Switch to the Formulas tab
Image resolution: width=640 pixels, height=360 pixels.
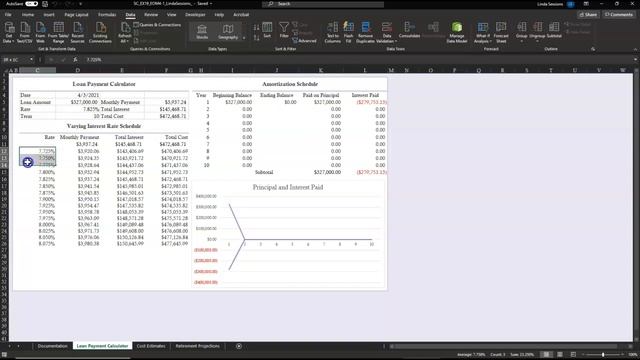pyautogui.click(x=107, y=15)
